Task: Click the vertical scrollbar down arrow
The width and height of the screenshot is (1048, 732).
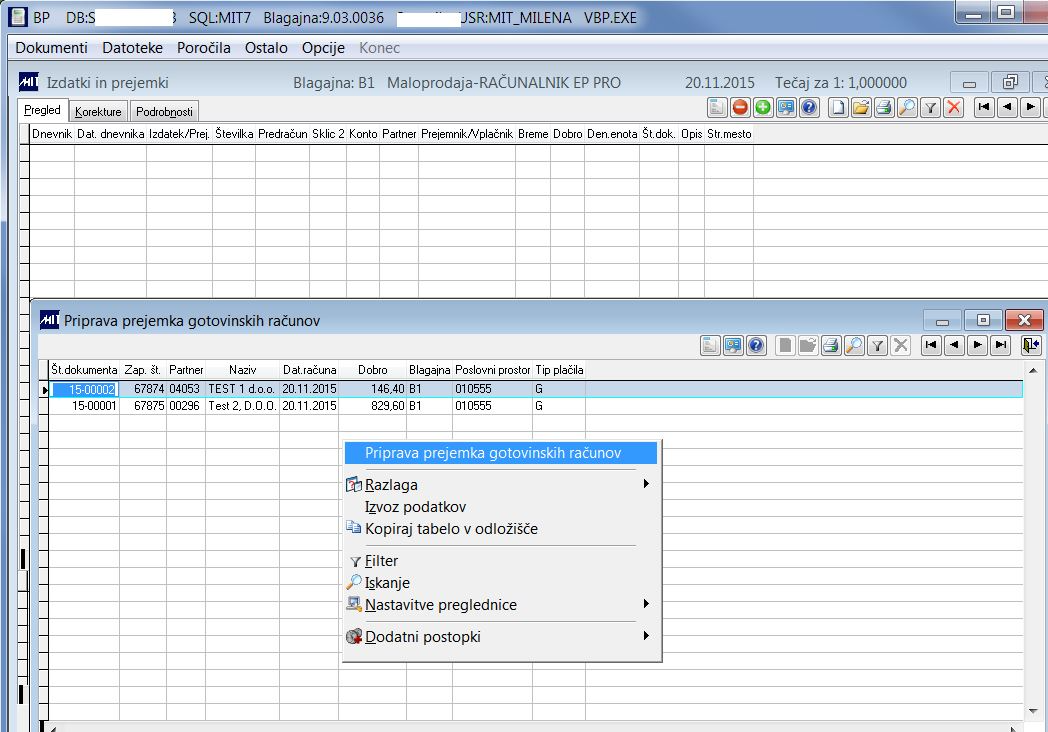Action: [1033, 711]
